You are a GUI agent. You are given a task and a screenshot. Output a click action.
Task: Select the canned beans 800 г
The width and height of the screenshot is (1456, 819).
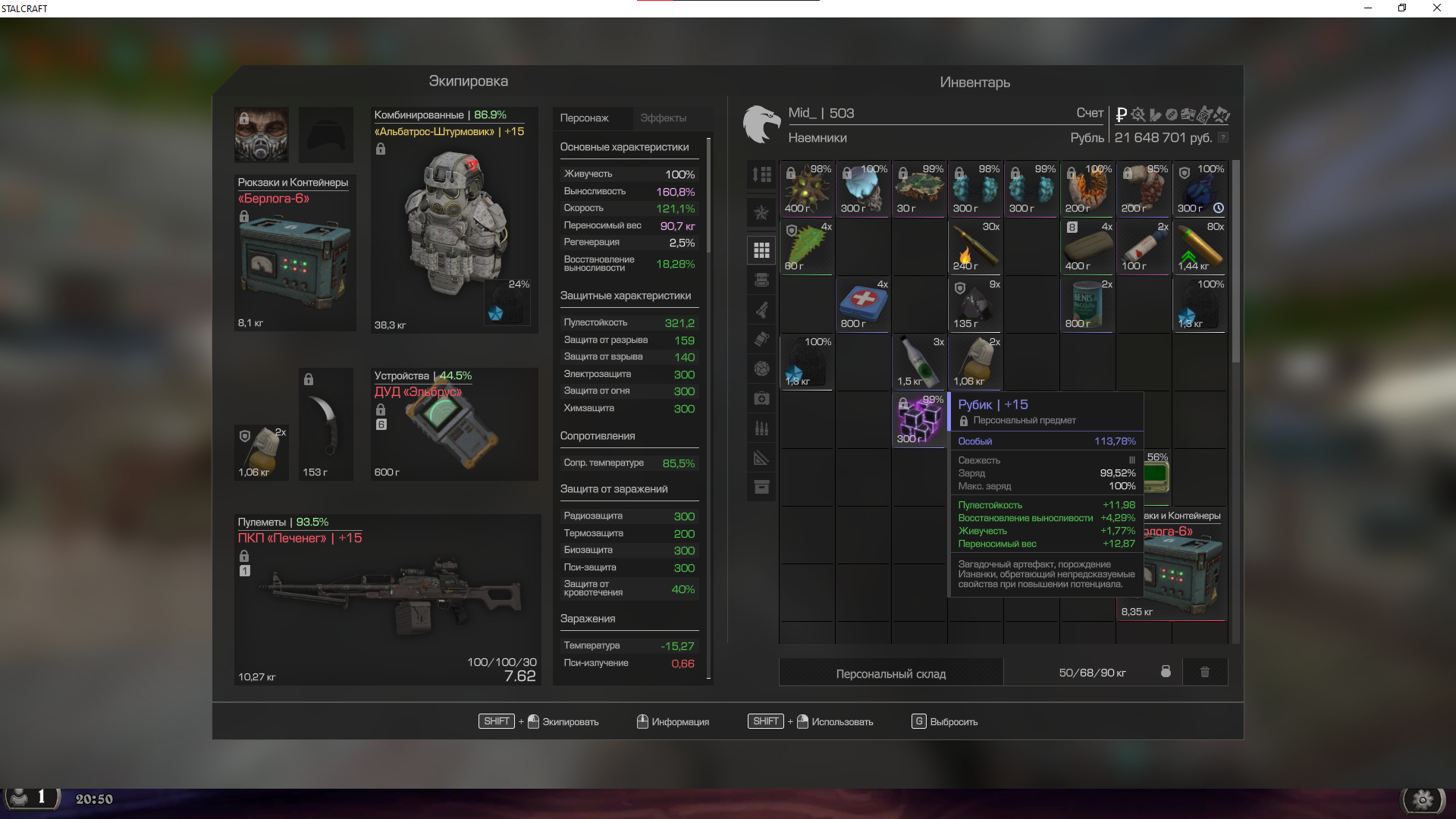pos(1087,304)
